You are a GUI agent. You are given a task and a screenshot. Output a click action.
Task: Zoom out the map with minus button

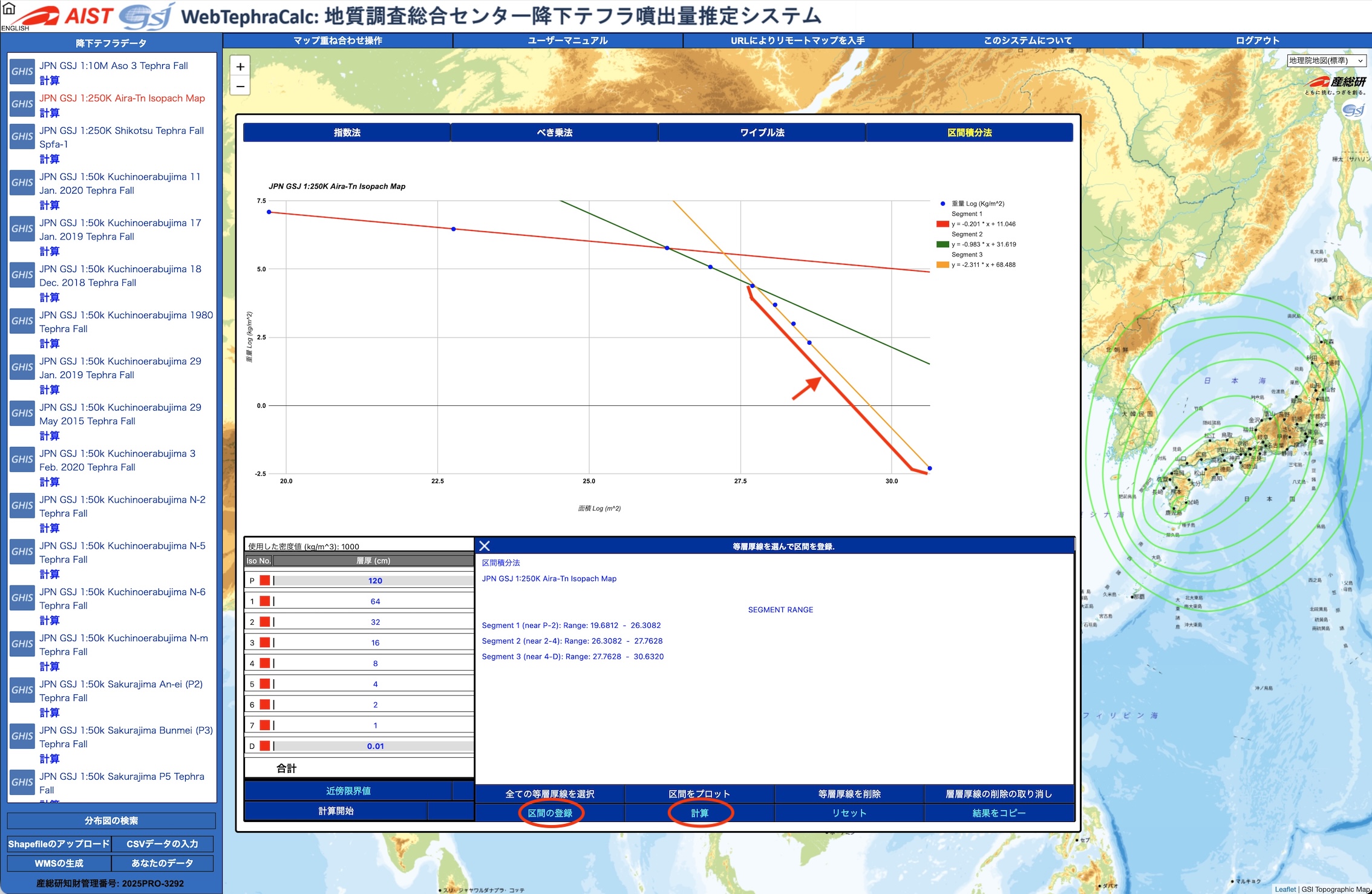[240, 86]
